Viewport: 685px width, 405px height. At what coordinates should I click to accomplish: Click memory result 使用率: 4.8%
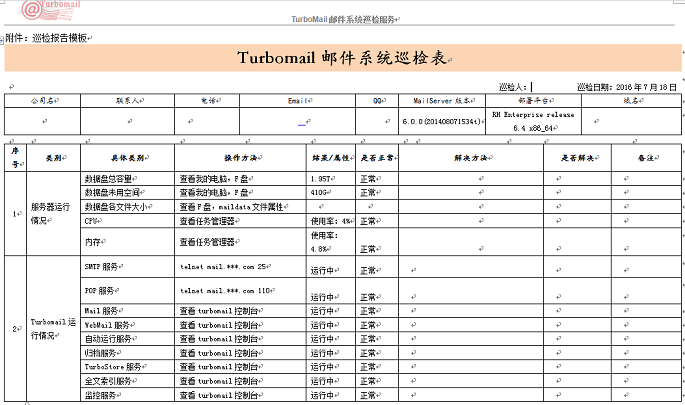(x=324, y=242)
